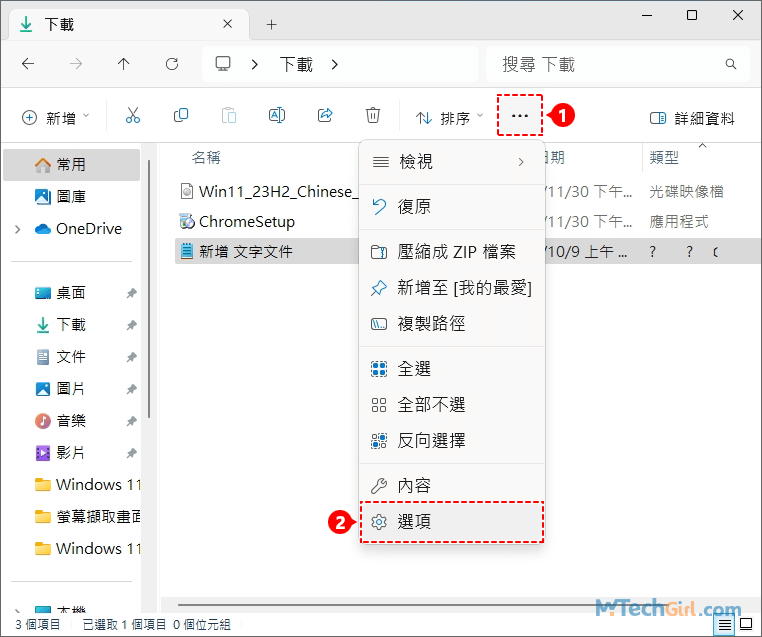The height and width of the screenshot is (637, 762).
Task: Switch to large thumbnails view icon
Action: pyautogui.click(x=748, y=625)
